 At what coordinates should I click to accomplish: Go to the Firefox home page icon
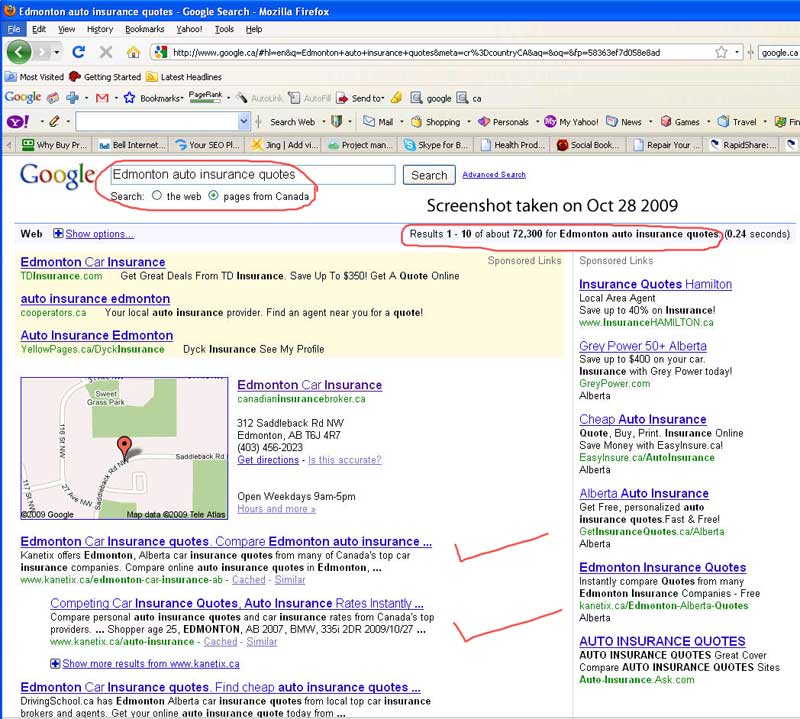(133, 52)
